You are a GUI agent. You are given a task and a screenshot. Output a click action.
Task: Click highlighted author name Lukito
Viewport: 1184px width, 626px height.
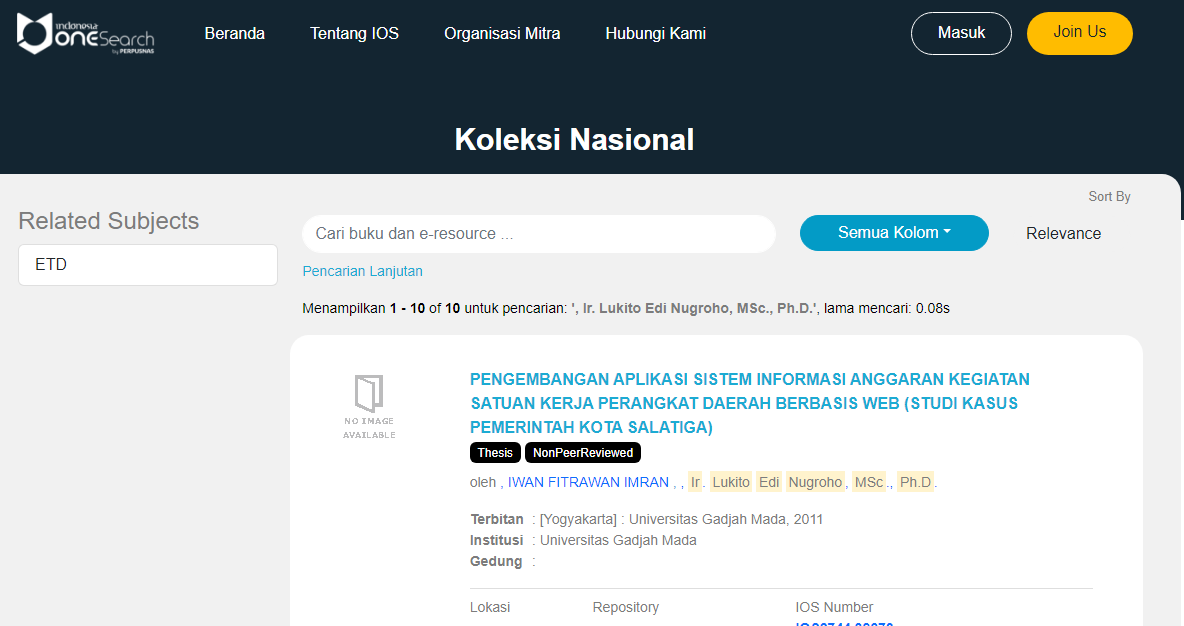[730, 482]
